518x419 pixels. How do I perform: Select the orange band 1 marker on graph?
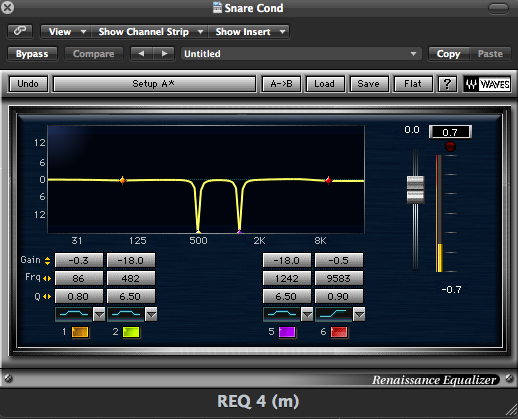click(122, 180)
